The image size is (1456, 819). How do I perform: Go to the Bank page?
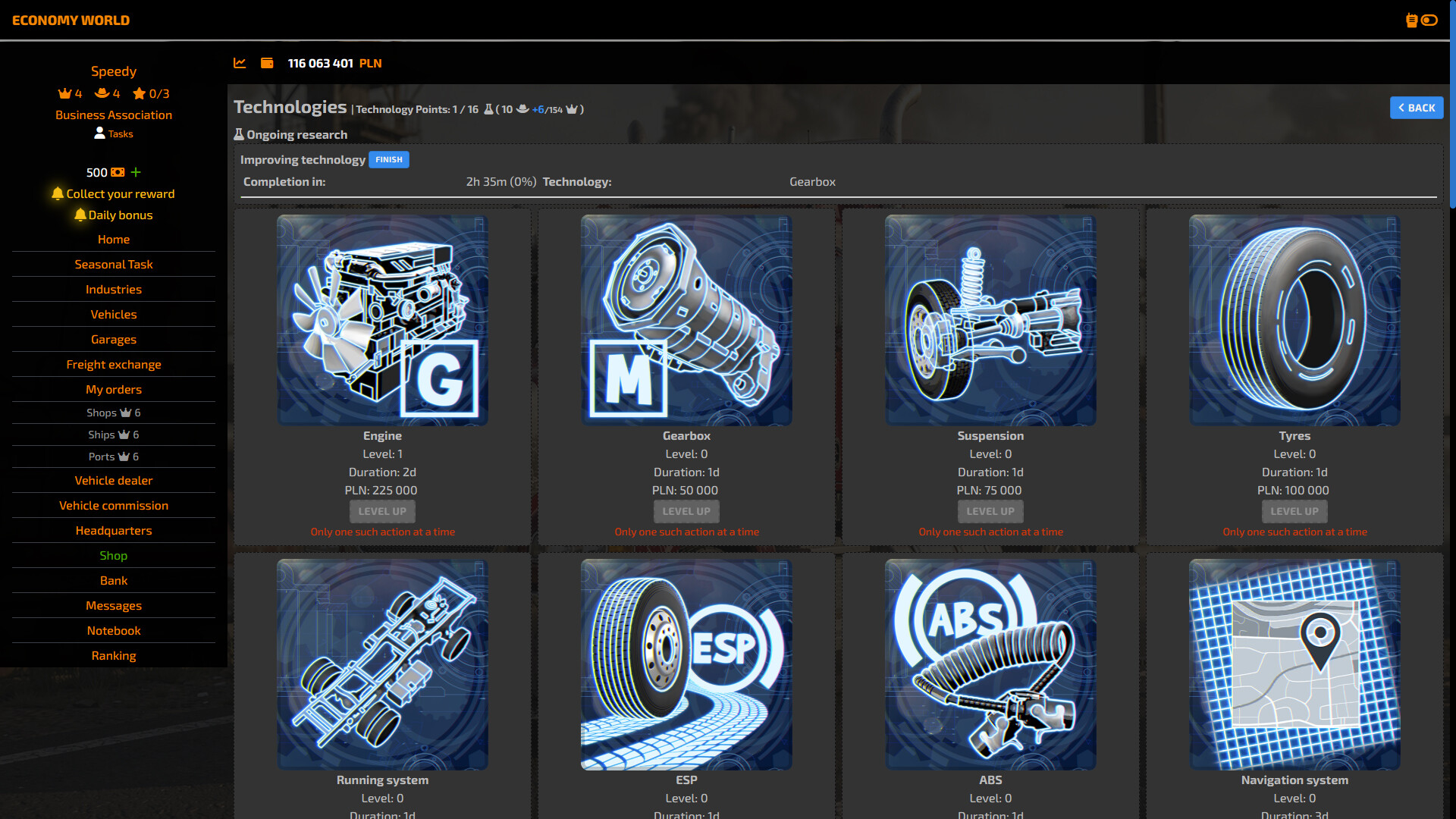click(114, 580)
